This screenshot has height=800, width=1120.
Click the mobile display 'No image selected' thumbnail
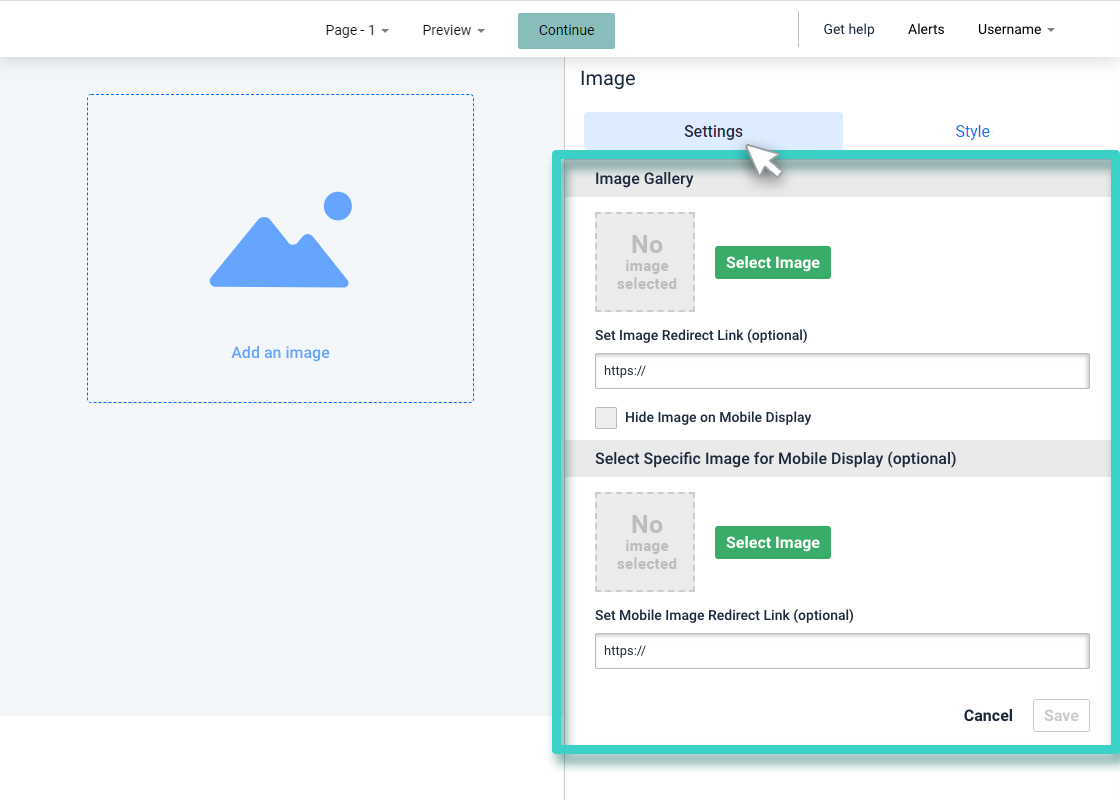pos(645,542)
